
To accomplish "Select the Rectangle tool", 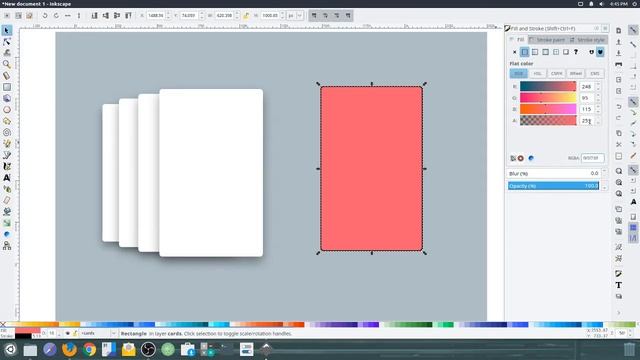I will point(7,87).
